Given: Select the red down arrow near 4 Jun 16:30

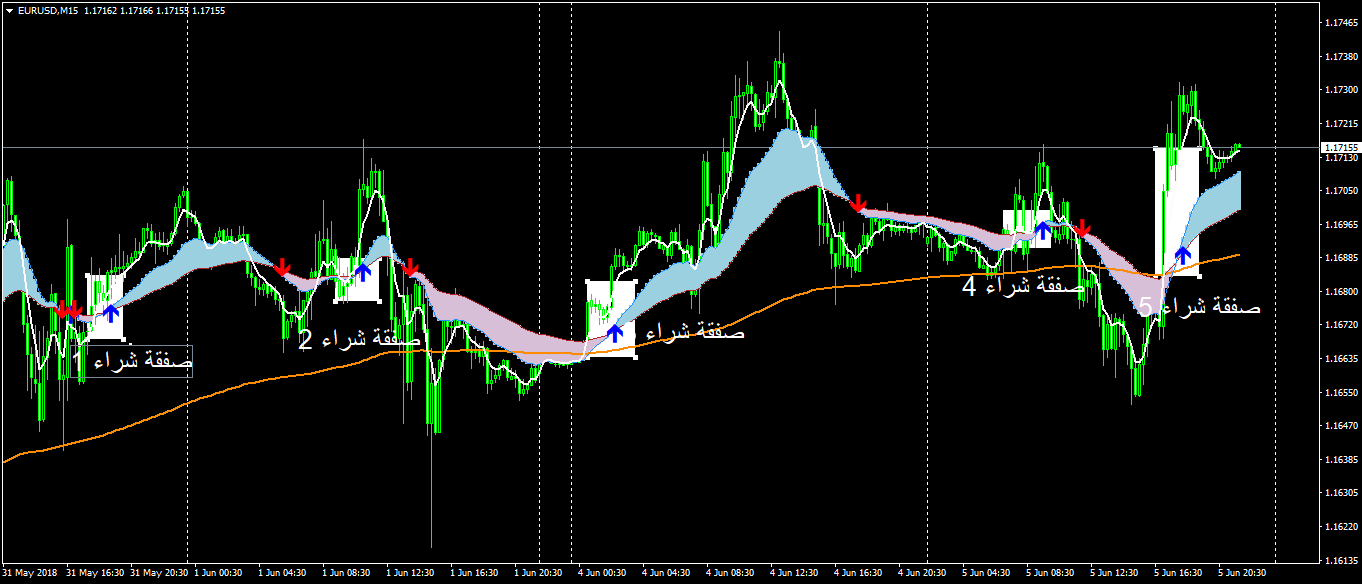Looking at the screenshot, I should point(858,203).
